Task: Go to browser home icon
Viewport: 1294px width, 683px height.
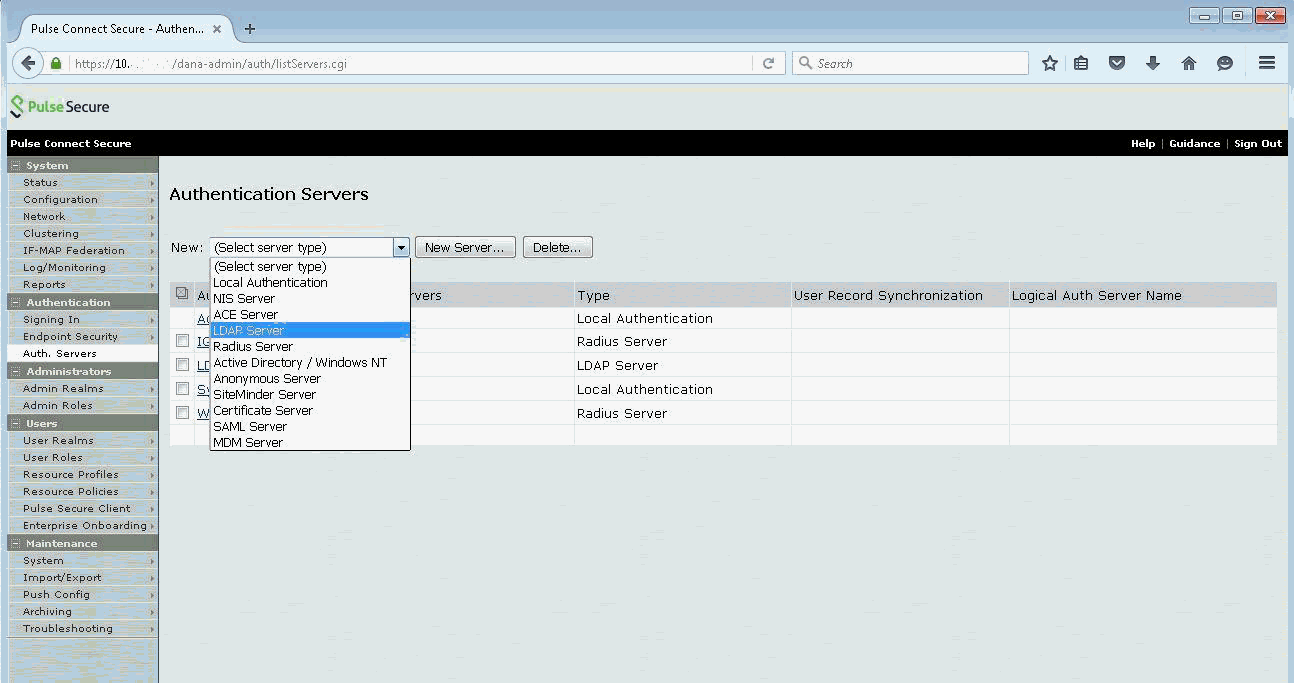Action: [x=1188, y=63]
